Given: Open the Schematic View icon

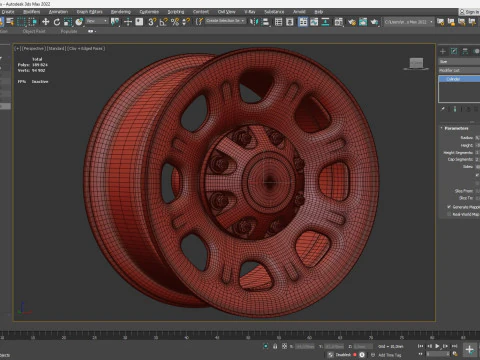Looking at the screenshot, I should coord(325,22).
